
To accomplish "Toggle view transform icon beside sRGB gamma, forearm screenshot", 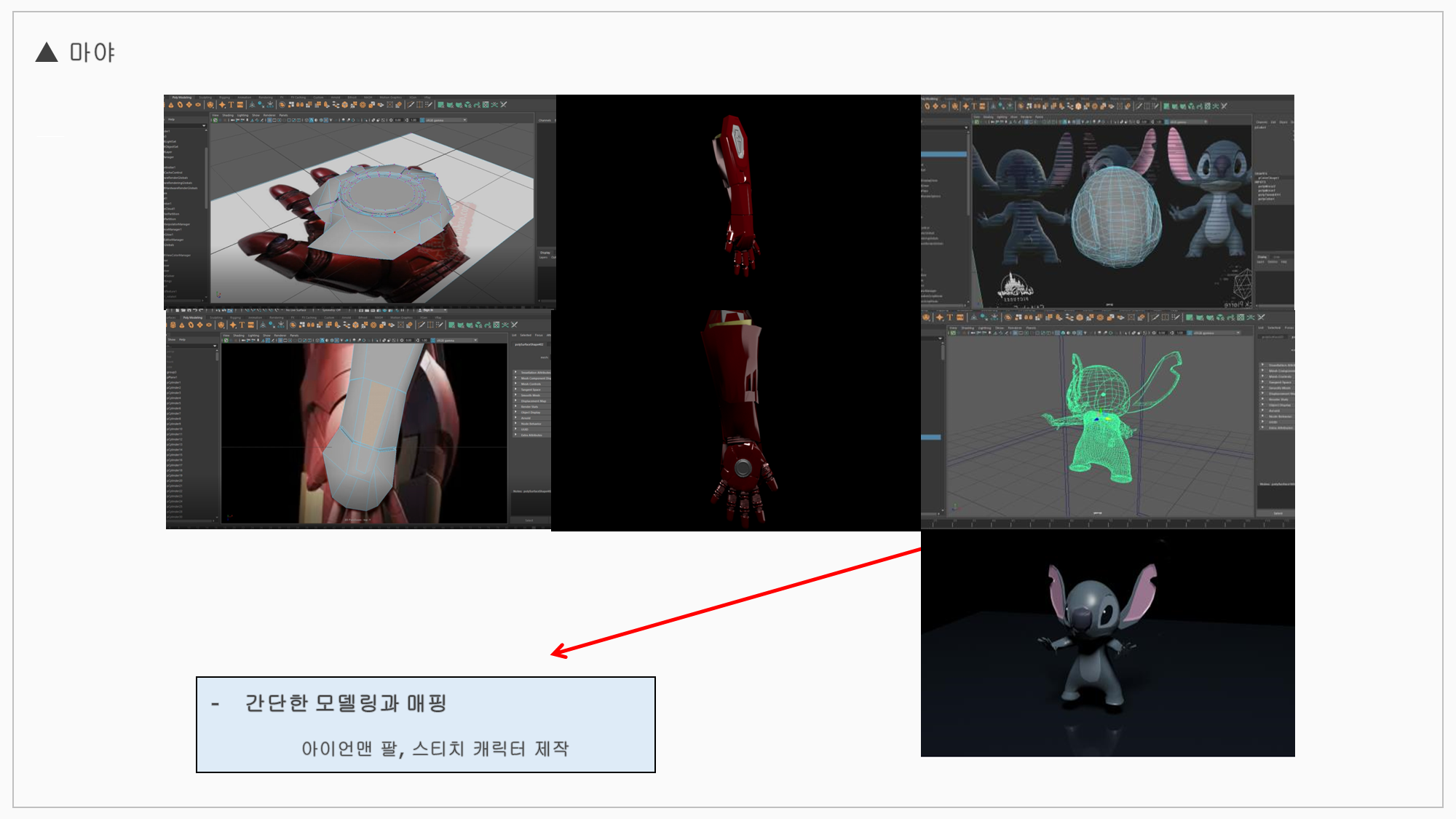I will point(432,340).
